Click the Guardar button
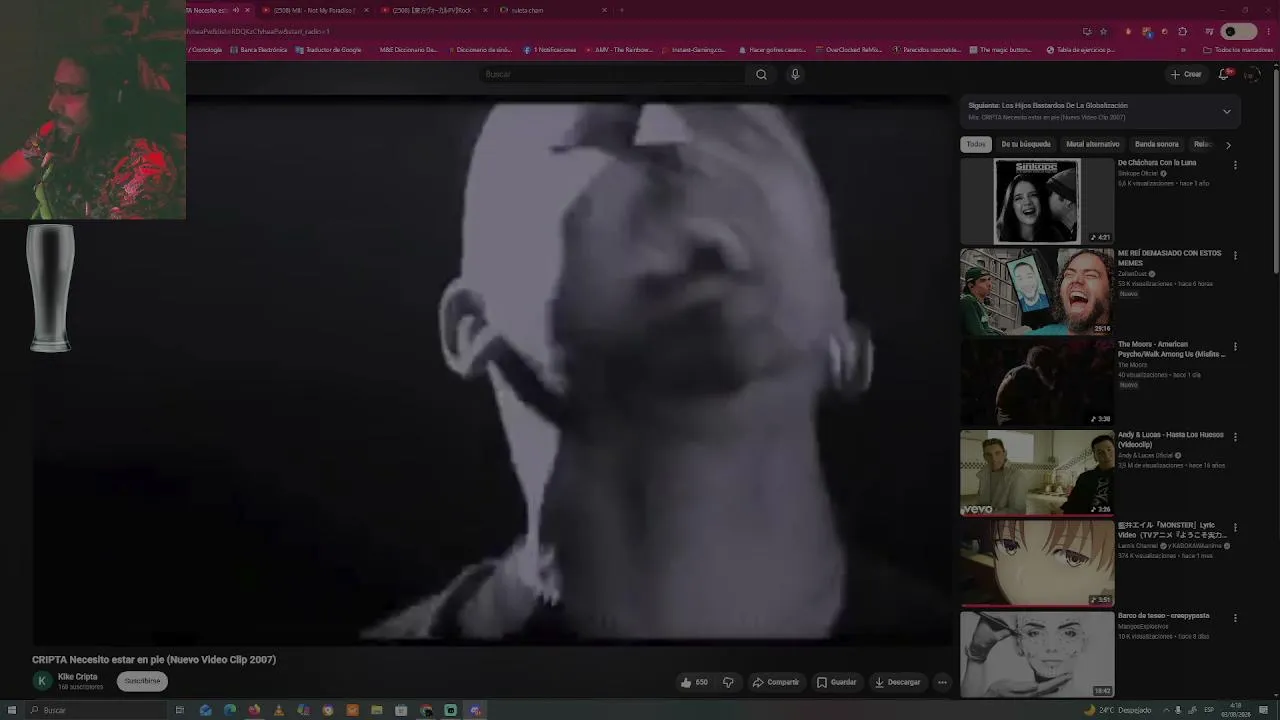The image size is (1280, 720). pyautogui.click(x=837, y=682)
